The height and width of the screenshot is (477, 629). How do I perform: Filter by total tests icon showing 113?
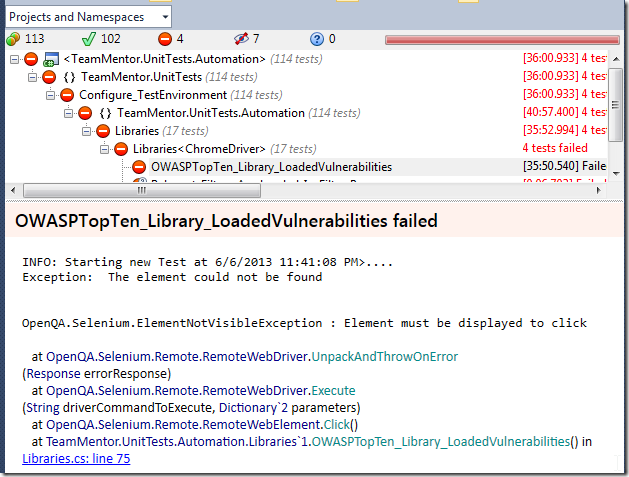point(13,39)
